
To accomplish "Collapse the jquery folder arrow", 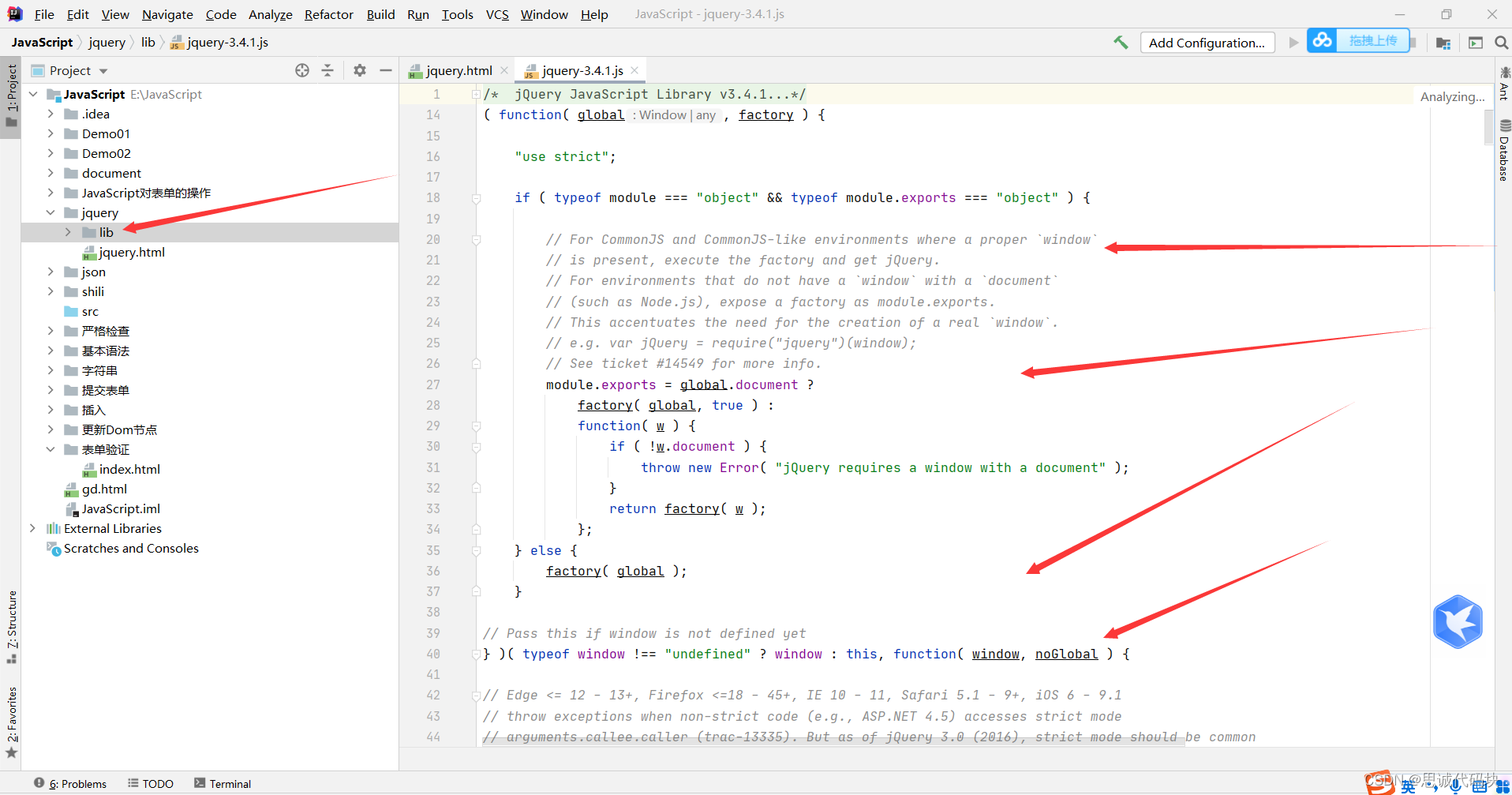I will 51,212.
